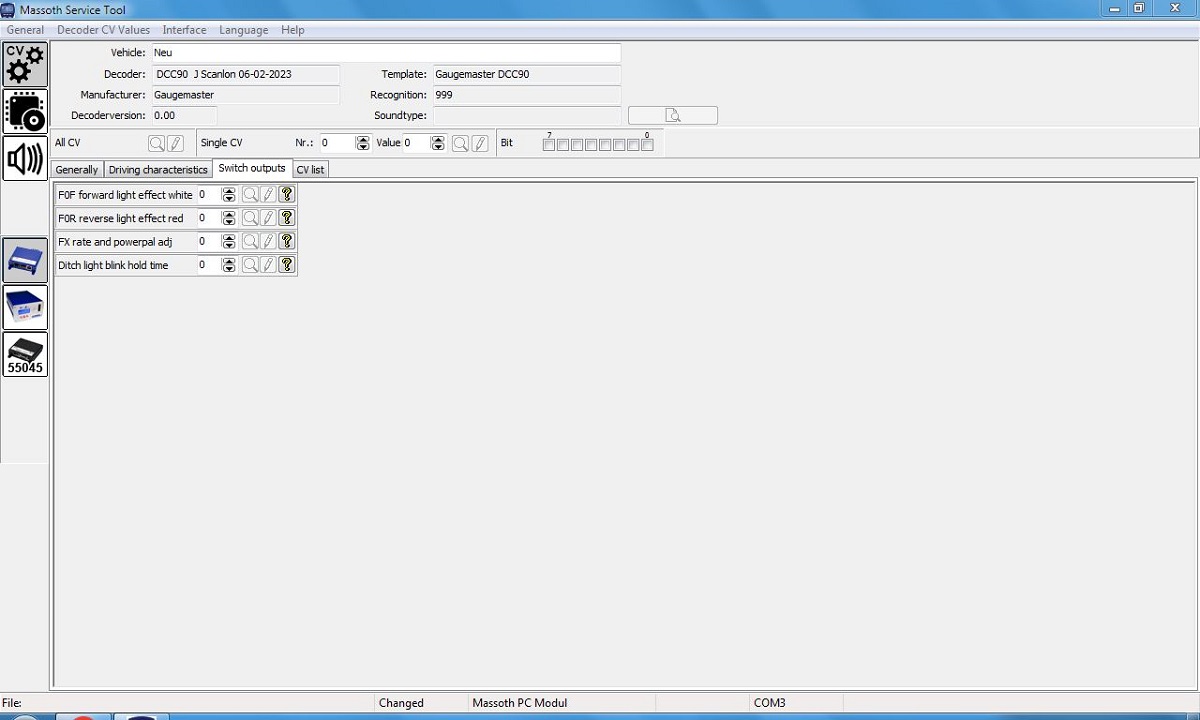Read single CV using magnifier icon

tap(460, 143)
